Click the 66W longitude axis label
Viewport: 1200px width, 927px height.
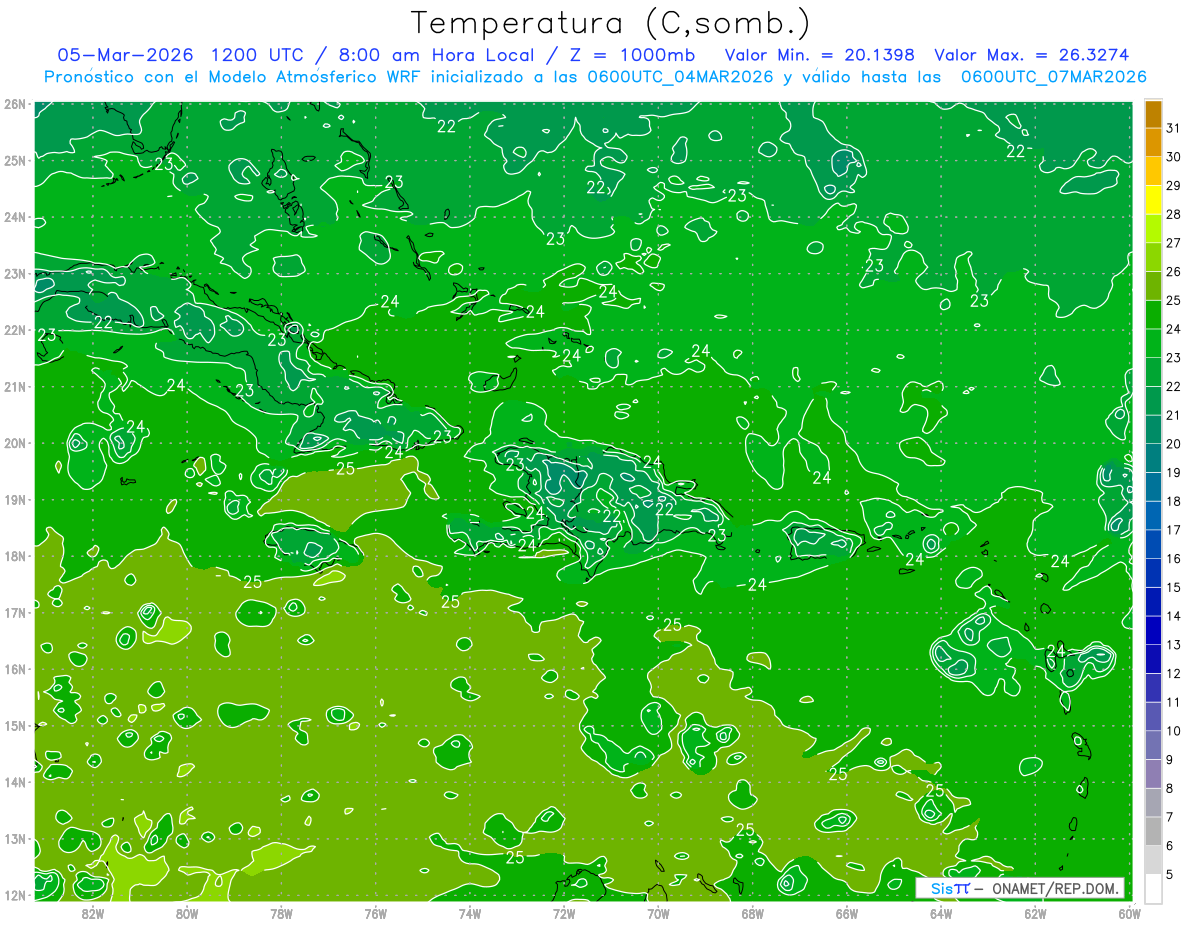(x=846, y=913)
